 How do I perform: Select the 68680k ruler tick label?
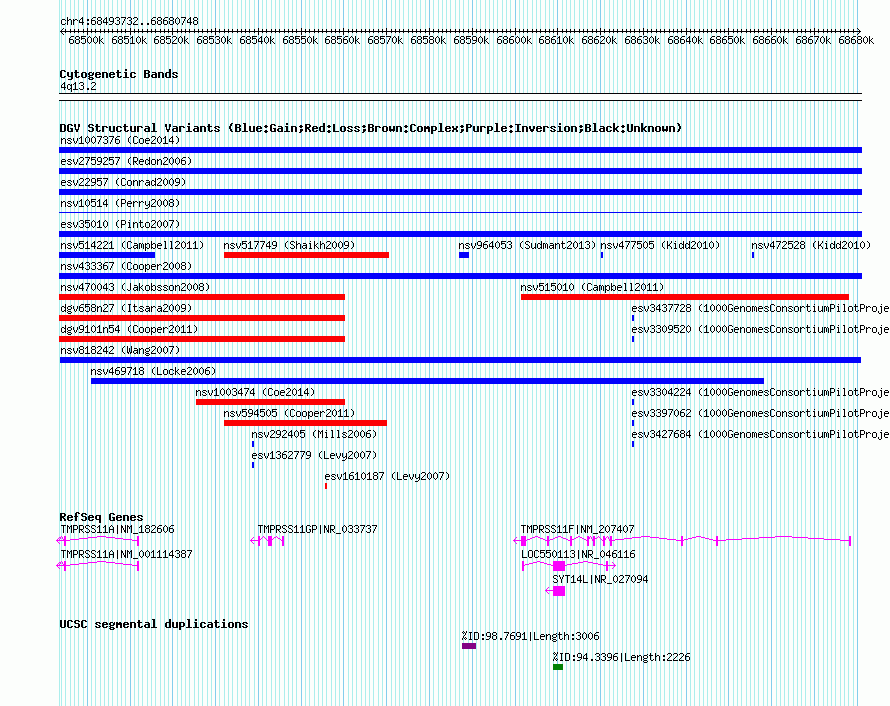pos(856,40)
